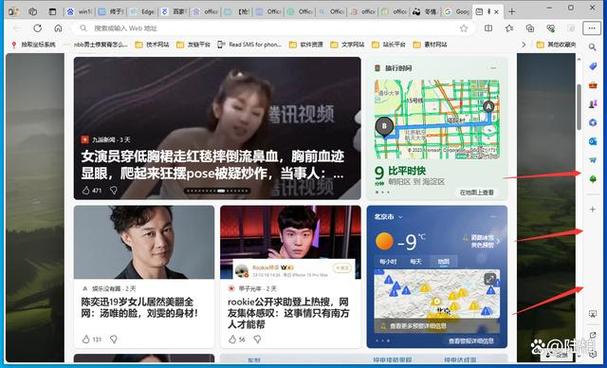
Task: Open the profile icon at top-left
Action: coord(14,12)
